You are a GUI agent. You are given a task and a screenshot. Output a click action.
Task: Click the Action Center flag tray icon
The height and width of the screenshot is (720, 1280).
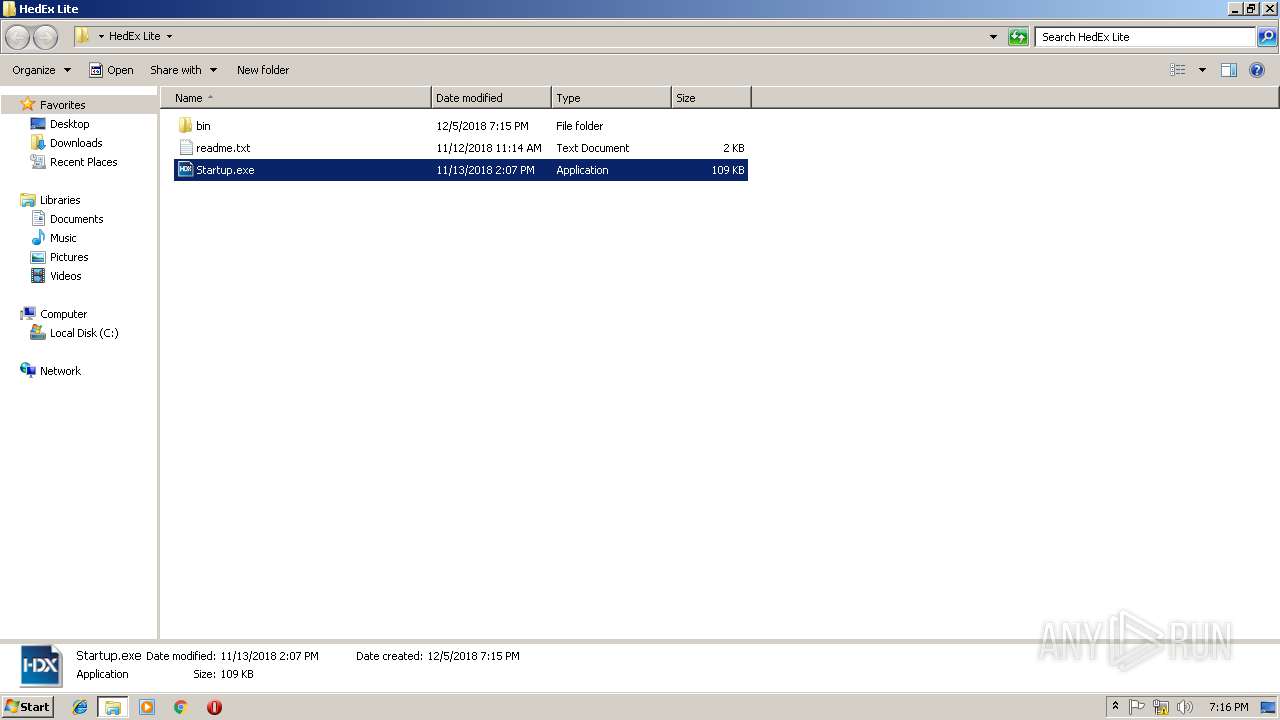point(1137,707)
